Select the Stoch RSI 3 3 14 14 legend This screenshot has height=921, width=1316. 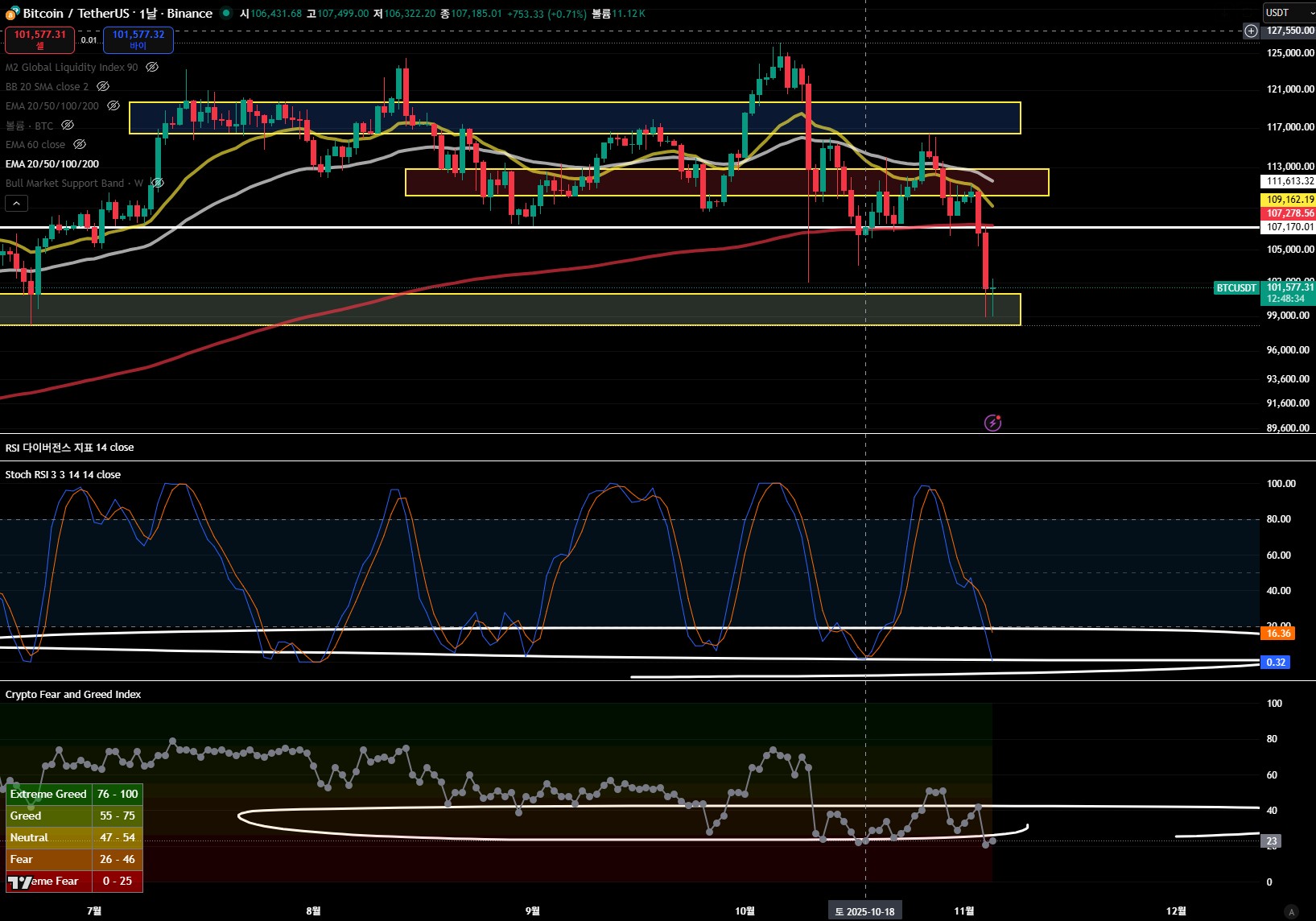coord(63,475)
